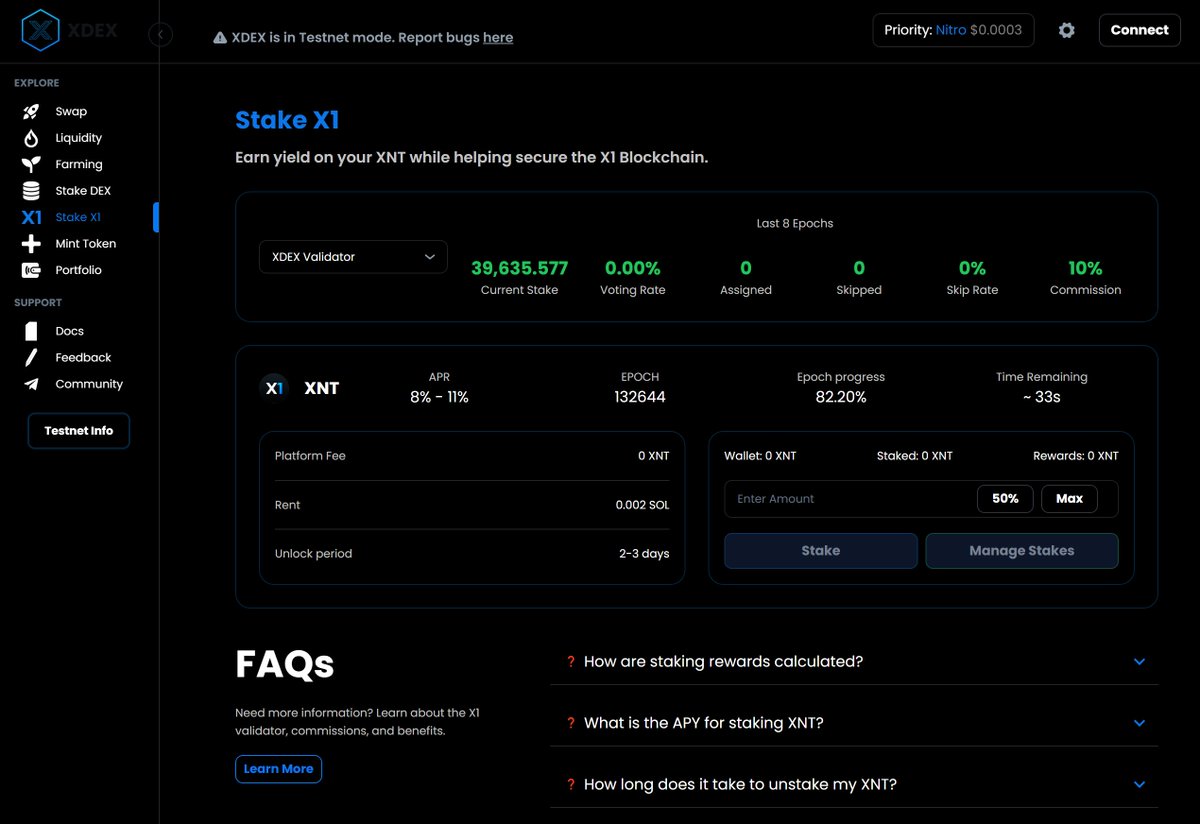Open the XDEX Validator dropdown
The image size is (1200, 824).
pyautogui.click(x=353, y=257)
